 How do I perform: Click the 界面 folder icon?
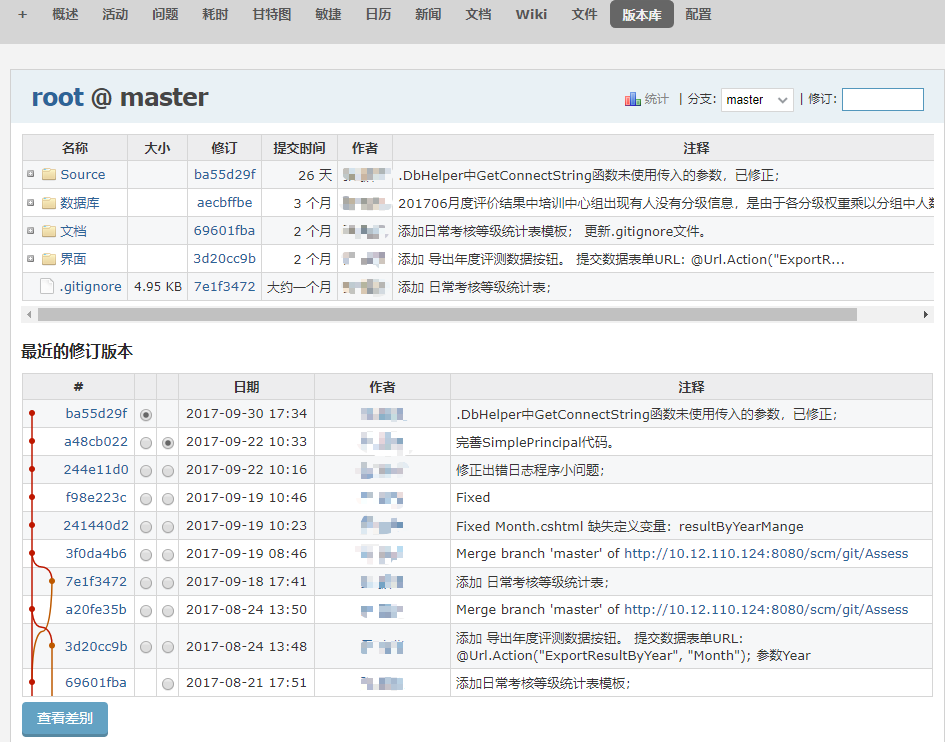click(x=48, y=259)
